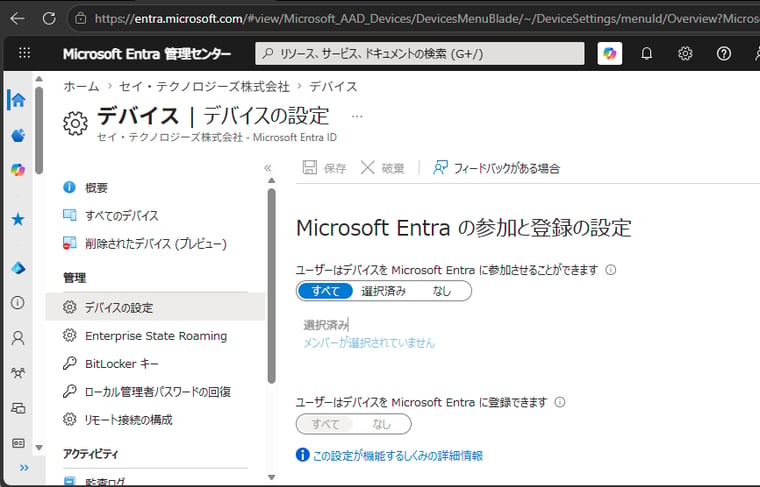Click info icon beside join setting label
This screenshot has width=760, height=487.
(x=611, y=270)
